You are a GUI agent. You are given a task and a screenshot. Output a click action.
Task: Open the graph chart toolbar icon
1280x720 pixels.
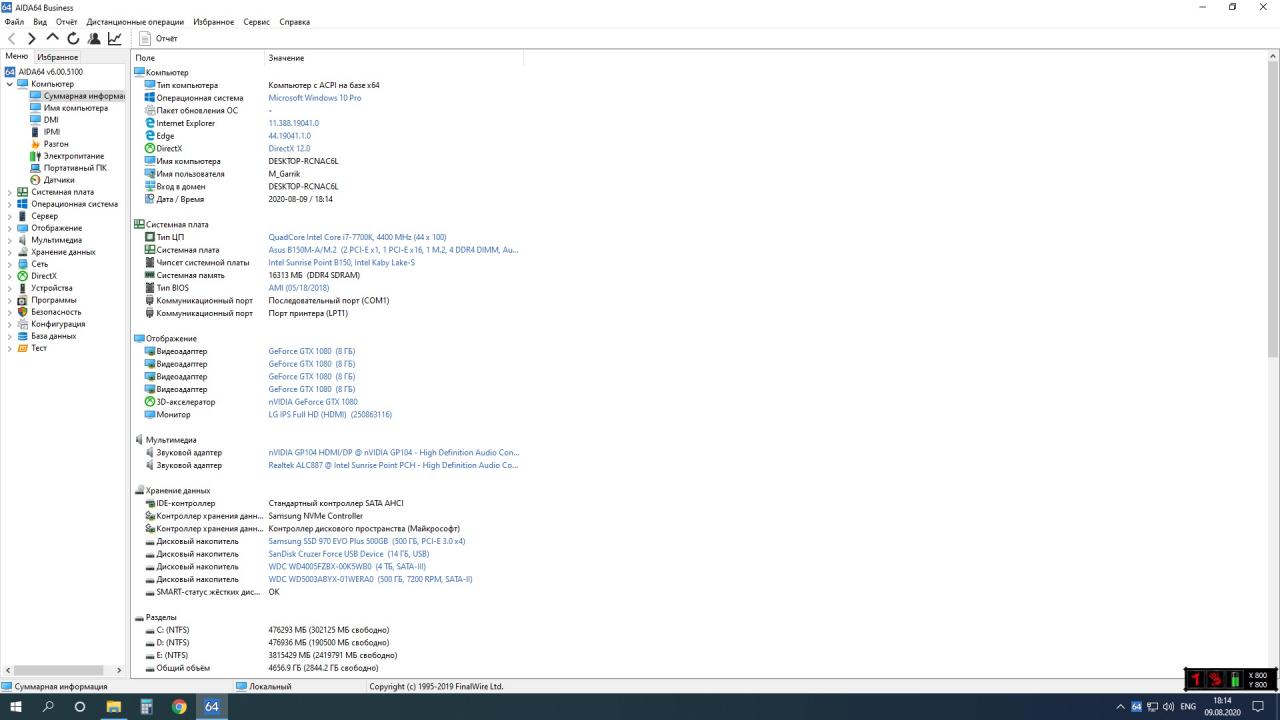coord(114,39)
